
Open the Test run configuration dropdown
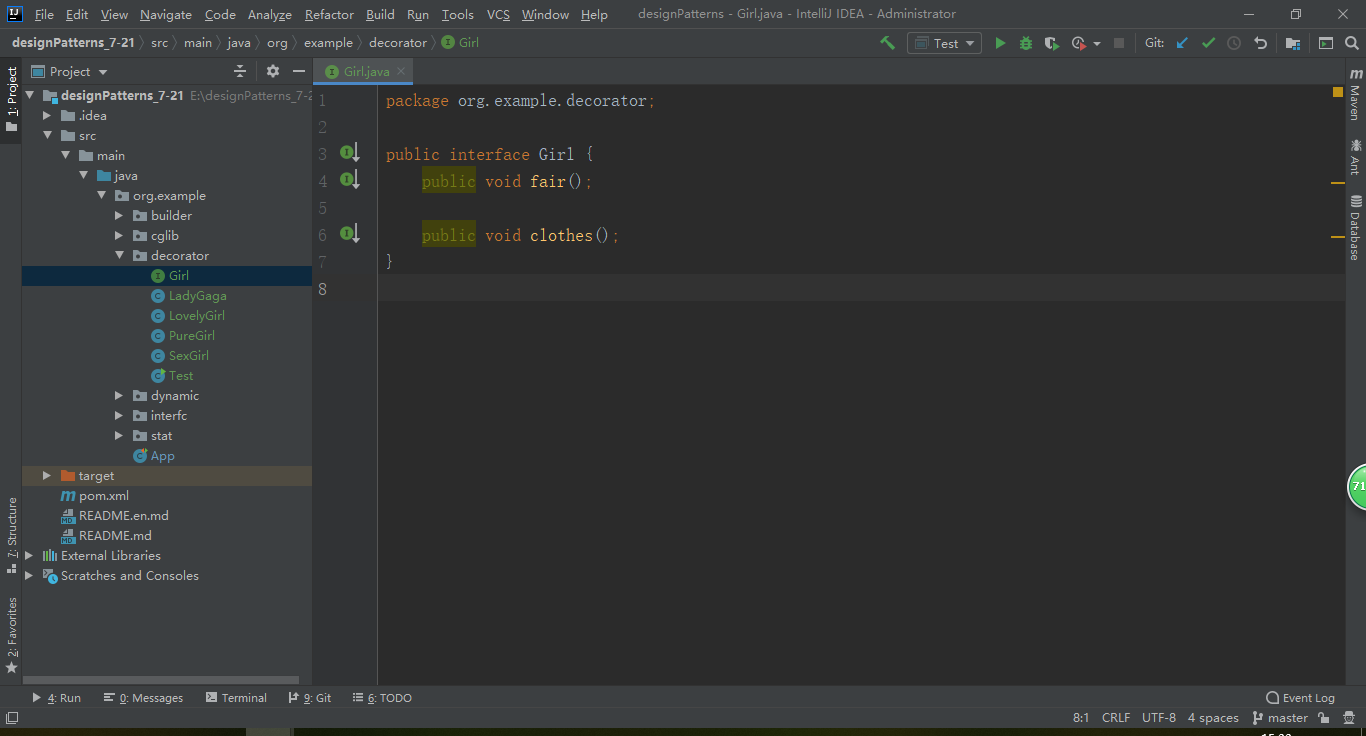click(x=944, y=43)
